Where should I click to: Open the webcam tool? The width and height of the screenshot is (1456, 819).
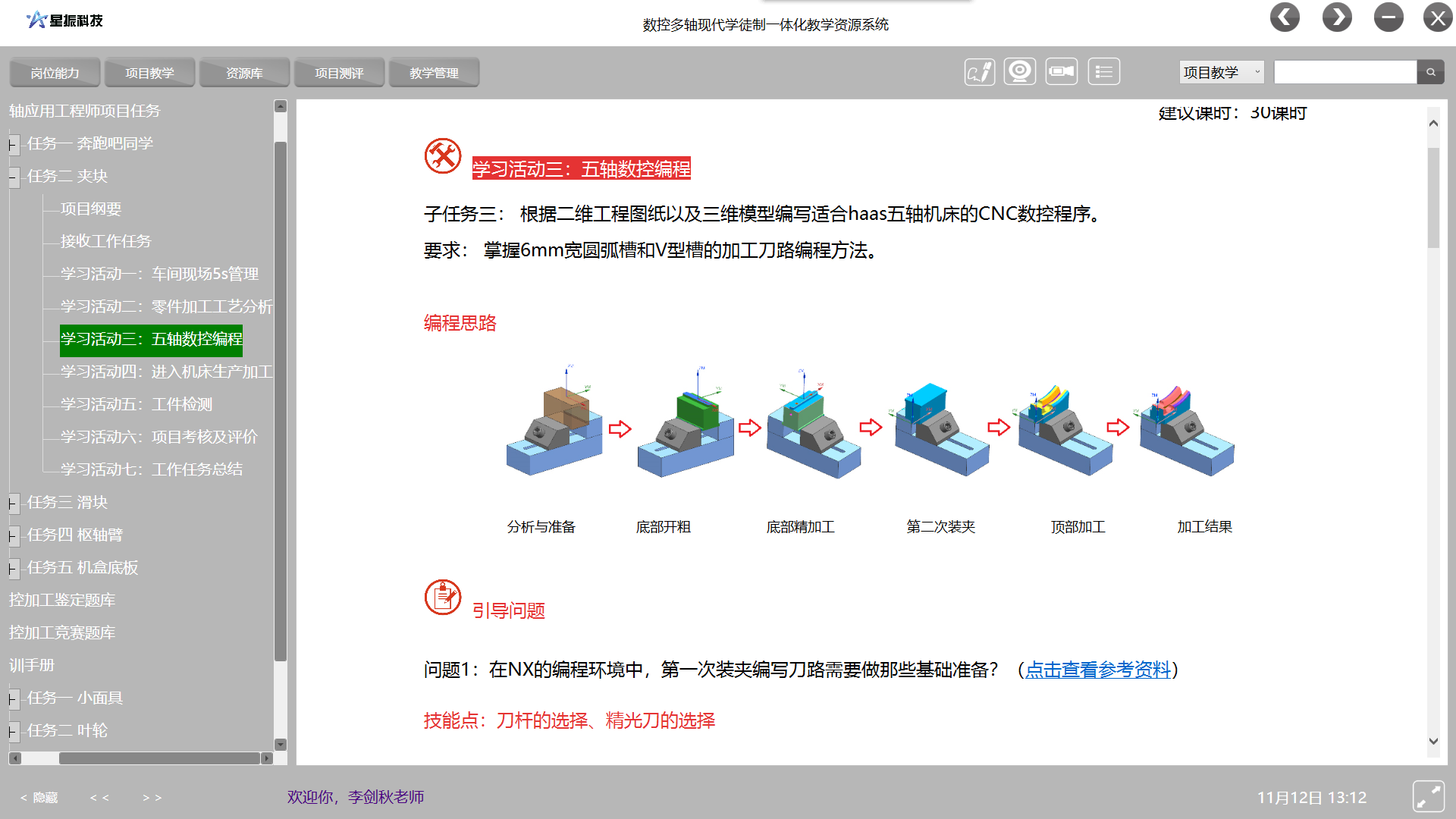1019,71
